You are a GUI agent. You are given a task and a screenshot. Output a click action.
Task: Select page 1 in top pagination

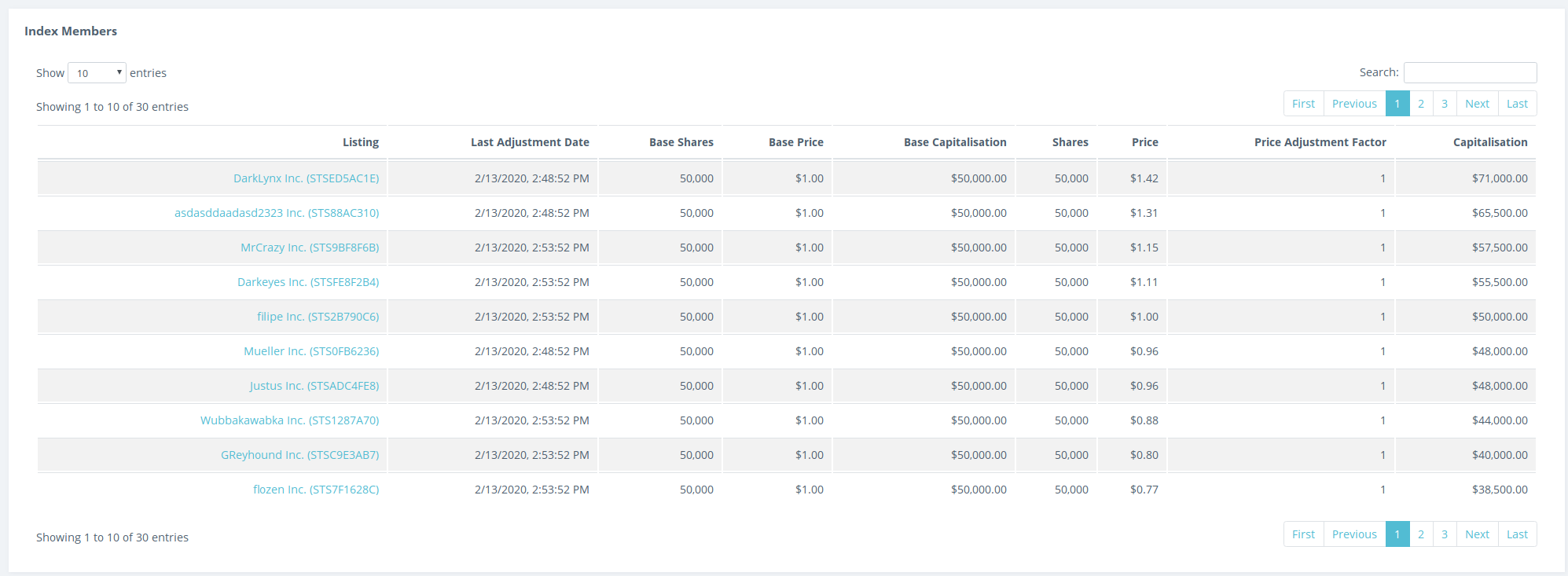point(1397,104)
